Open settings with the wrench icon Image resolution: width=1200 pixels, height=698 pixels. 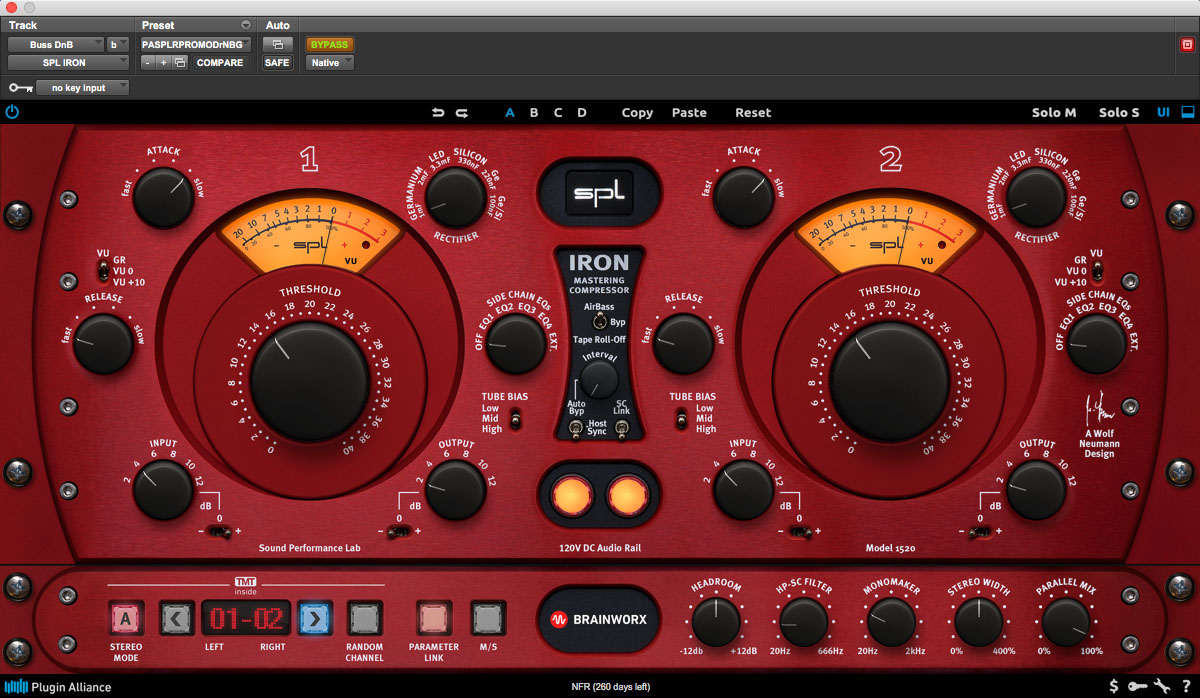pyautogui.click(x=1162, y=686)
